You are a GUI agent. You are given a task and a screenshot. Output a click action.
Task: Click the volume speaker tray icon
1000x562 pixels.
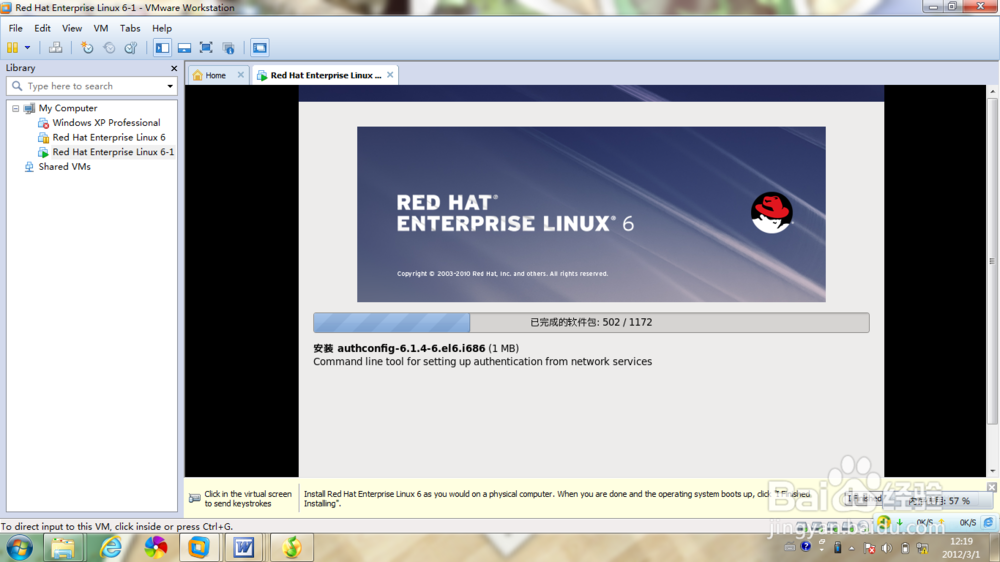click(886, 548)
